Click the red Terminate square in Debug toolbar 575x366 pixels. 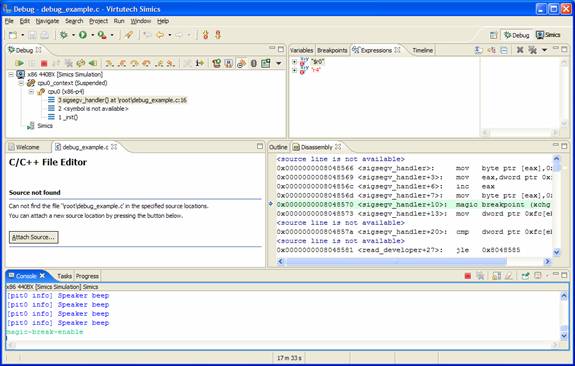[x=44, y=63]
